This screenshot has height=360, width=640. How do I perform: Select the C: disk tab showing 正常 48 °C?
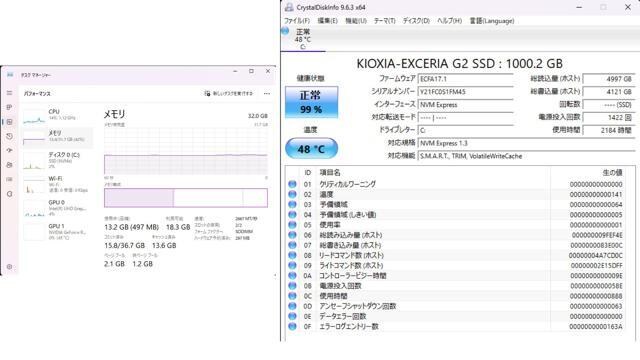pyautogui.click(x=303, y=39)
